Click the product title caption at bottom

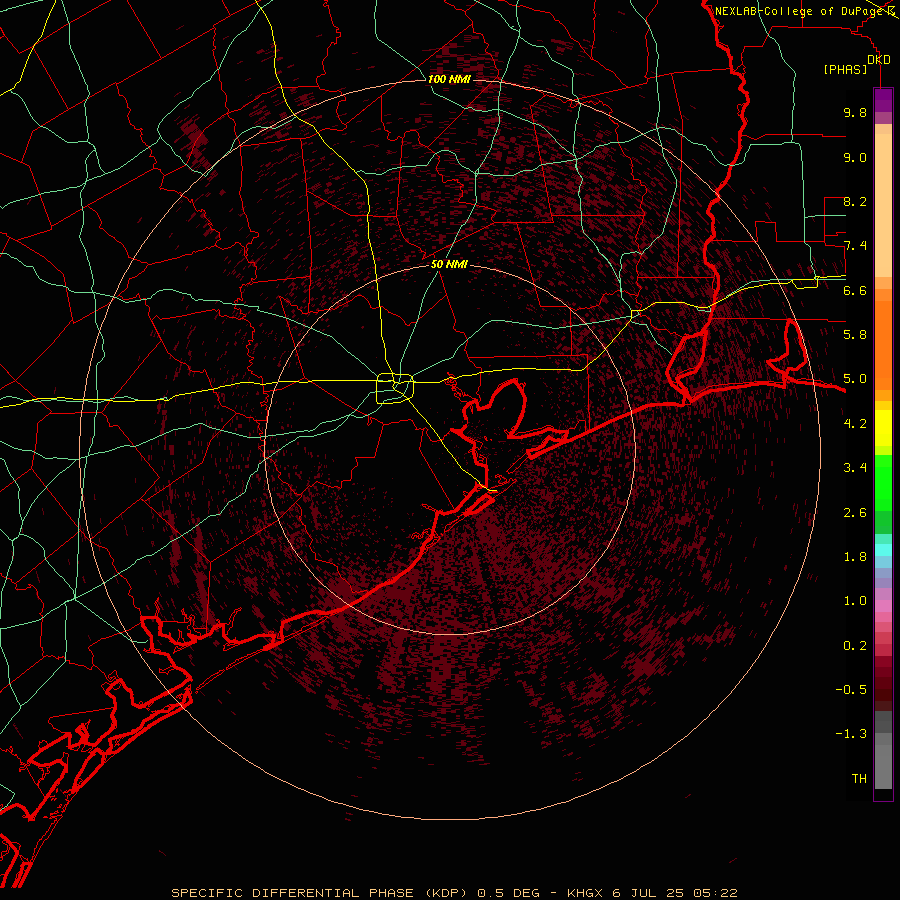[454, 893]
